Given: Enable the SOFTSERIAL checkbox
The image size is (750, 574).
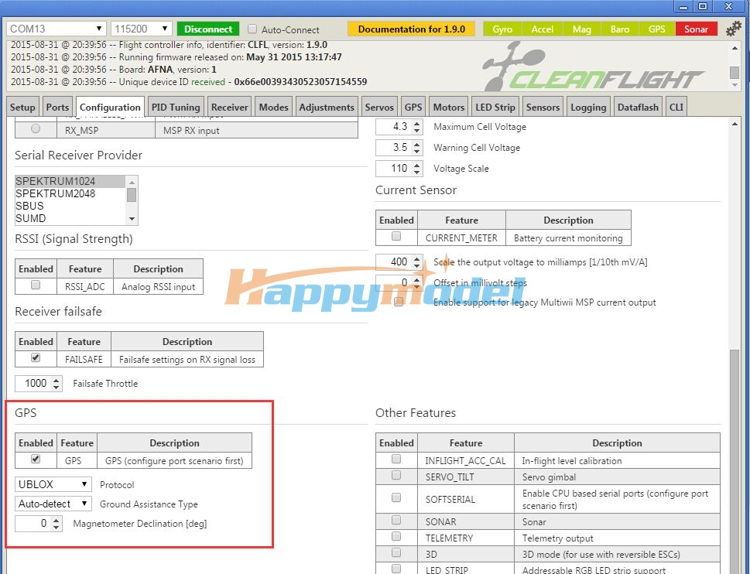Looking at the screenshot, I should pos(396,498).
